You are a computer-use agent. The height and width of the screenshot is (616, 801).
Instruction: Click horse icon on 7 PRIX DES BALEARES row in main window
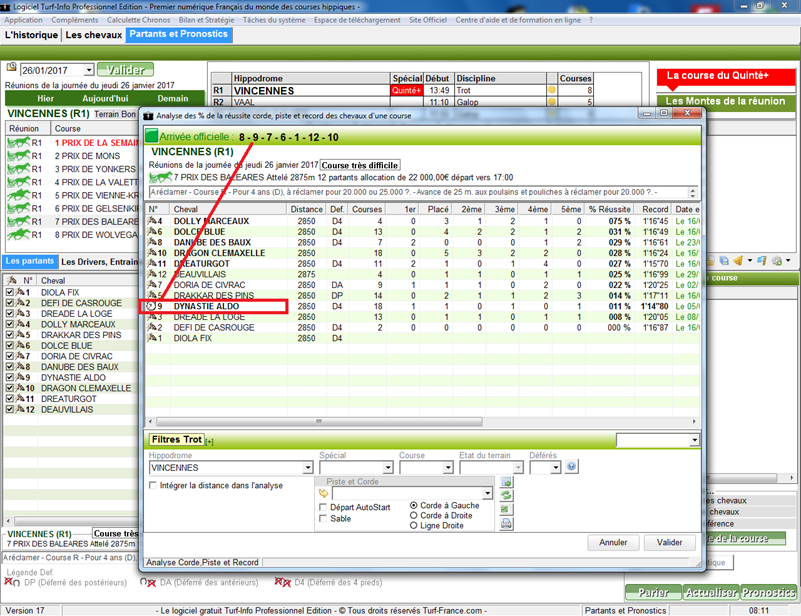[x=18, y=221]
